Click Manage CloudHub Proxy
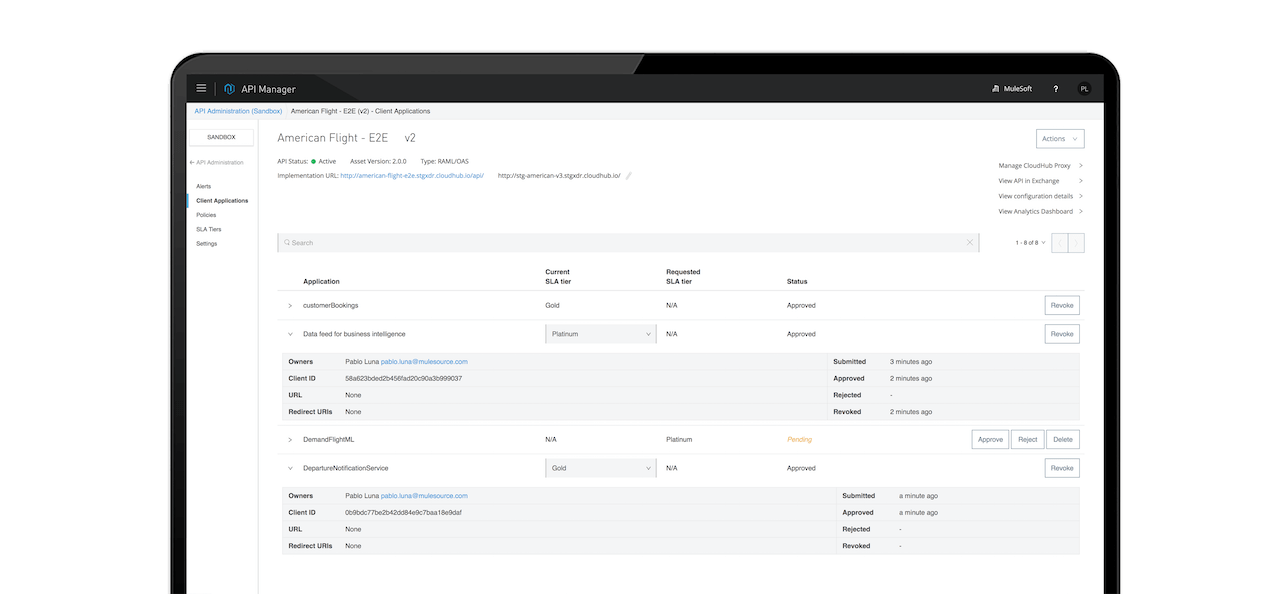The image size is (1280, 594). tap(1040, 165)
